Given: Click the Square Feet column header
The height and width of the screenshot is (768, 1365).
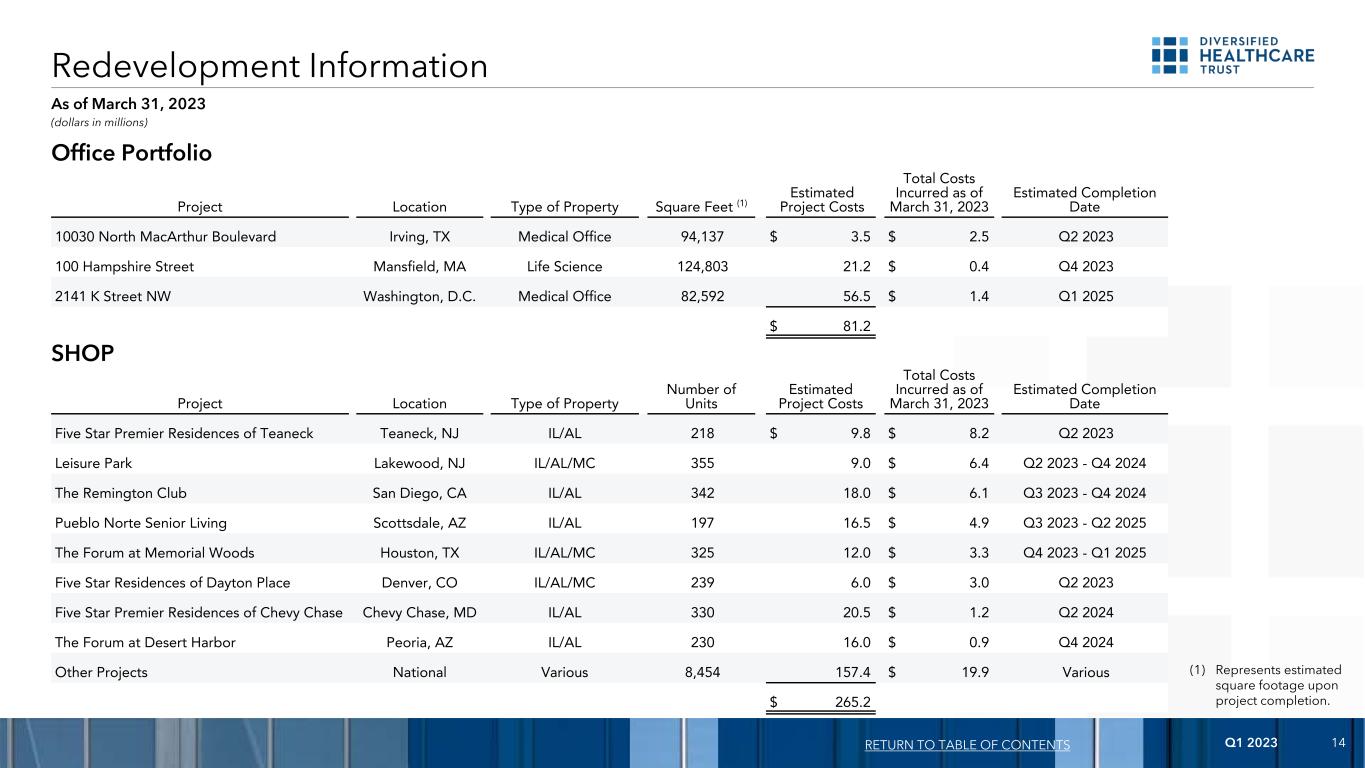Looking at the screenshot, I should pos(697,207).
